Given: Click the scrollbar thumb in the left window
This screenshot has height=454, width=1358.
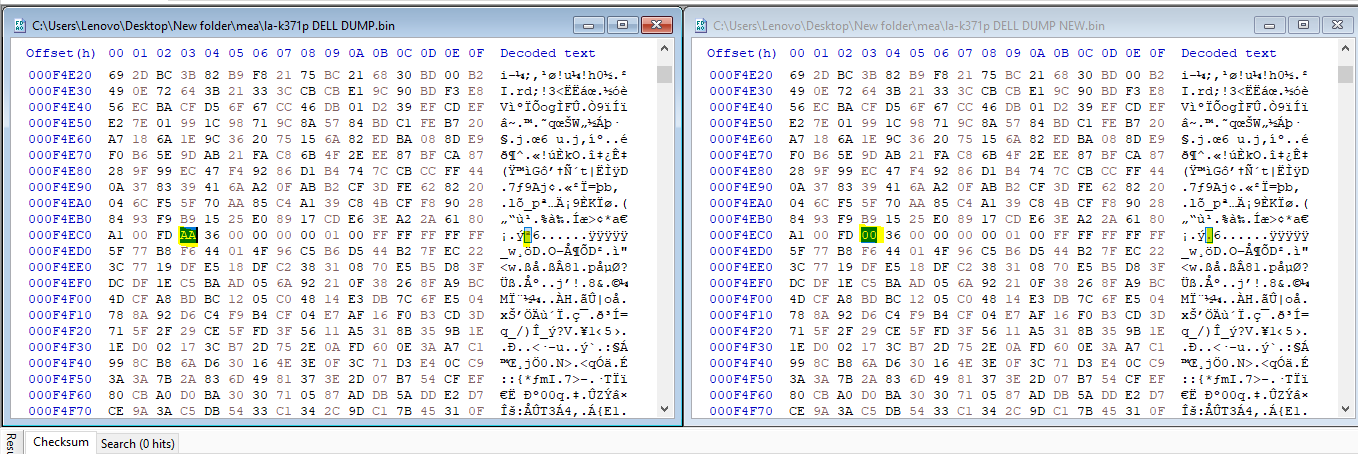Looking at the screenshot, I should (x=665, y=74).
